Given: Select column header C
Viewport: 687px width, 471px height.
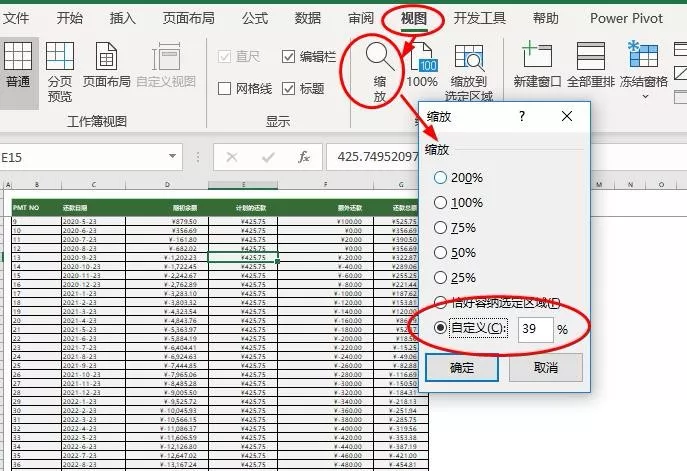Looking at the screenshot, I should click(93, 185).
